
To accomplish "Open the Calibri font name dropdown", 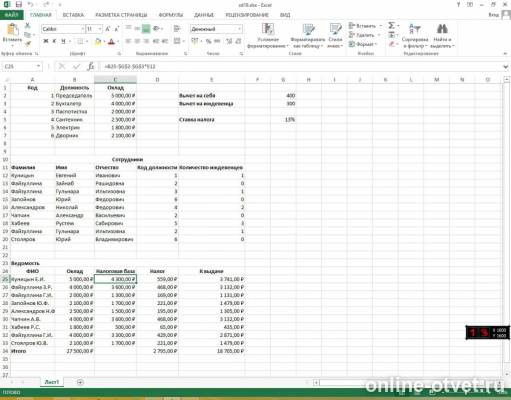I will [82, 29].
